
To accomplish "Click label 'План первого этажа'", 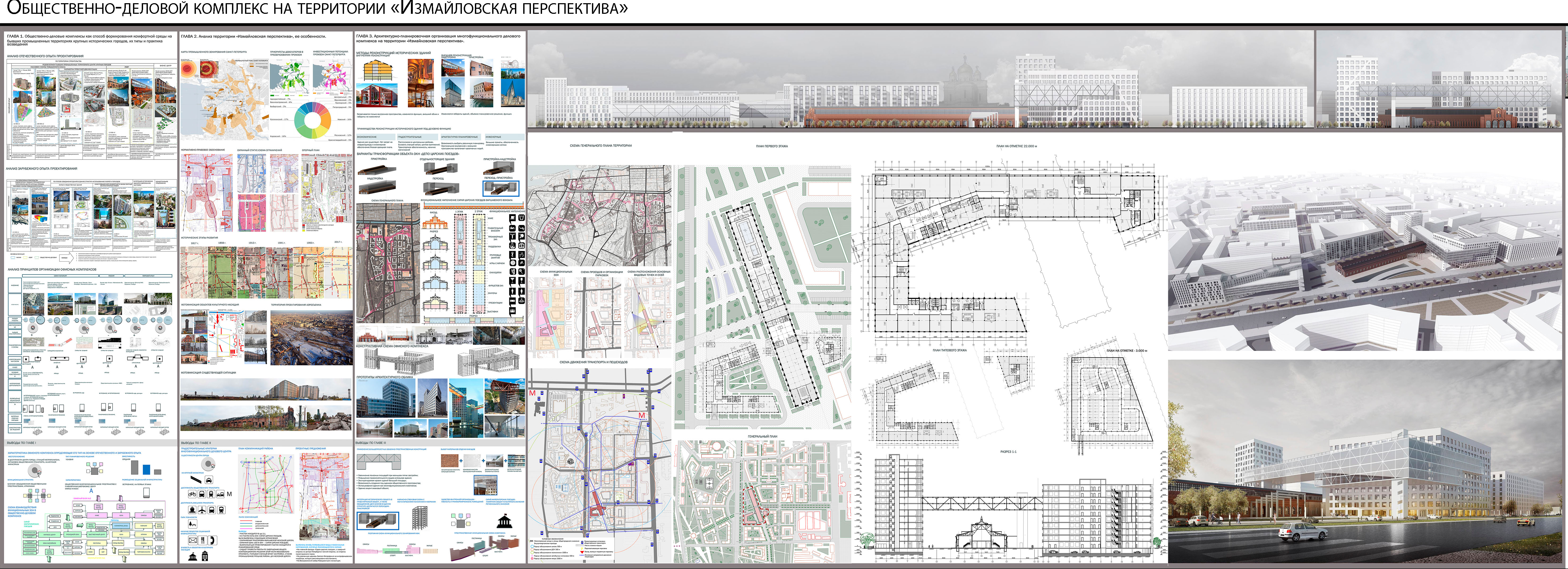I will pyautogui.click(x=772, y=147).
